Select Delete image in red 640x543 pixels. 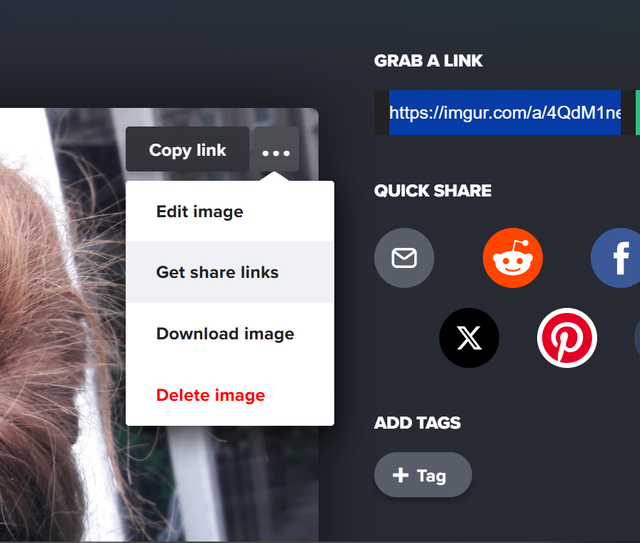[230, 395]
